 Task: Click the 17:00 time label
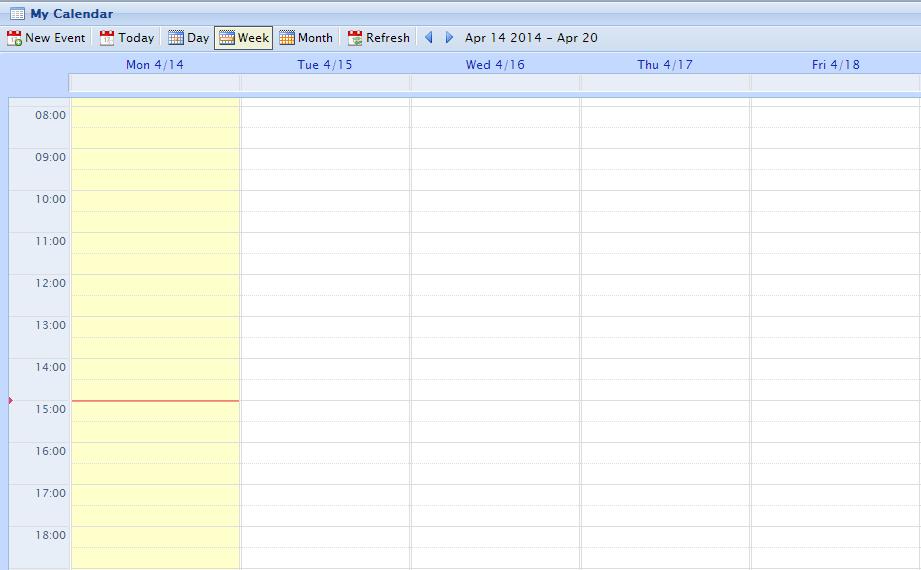[51, 493]
